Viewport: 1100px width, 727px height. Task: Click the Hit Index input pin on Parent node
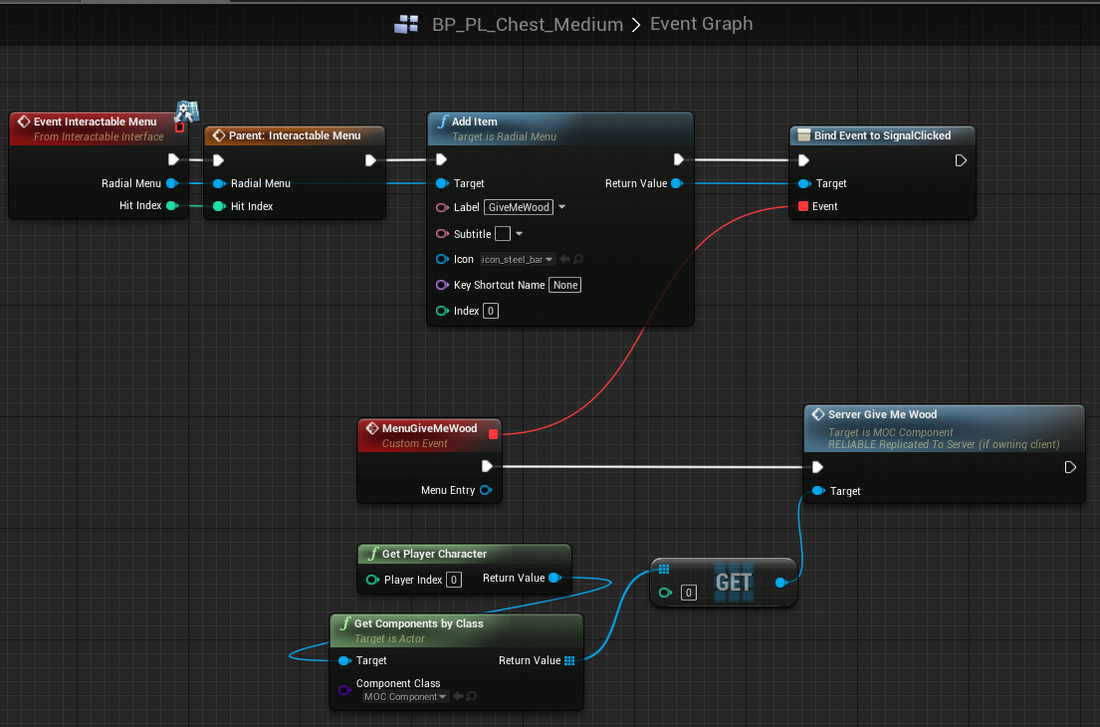coord(219,206)
